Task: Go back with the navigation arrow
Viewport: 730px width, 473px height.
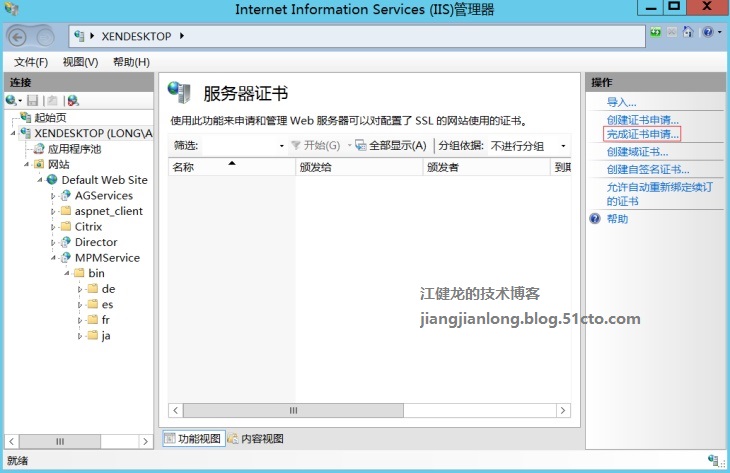Action: click(x=18, y=37)
